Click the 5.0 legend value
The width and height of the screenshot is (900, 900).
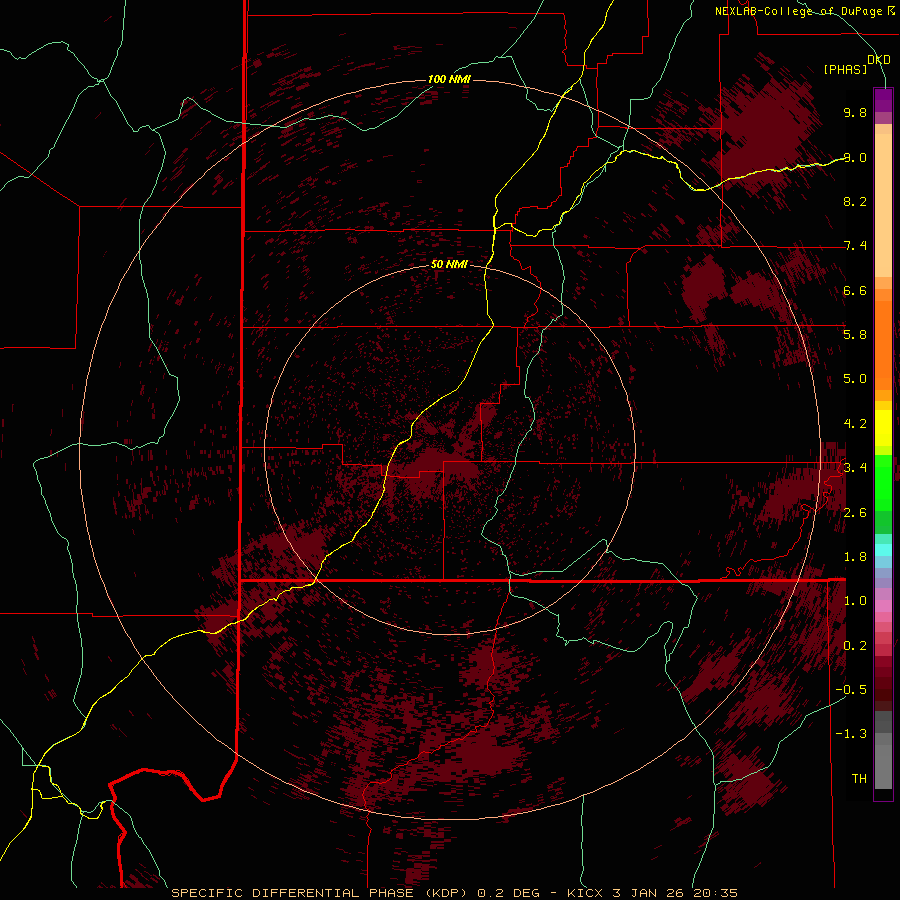(855, 379)
